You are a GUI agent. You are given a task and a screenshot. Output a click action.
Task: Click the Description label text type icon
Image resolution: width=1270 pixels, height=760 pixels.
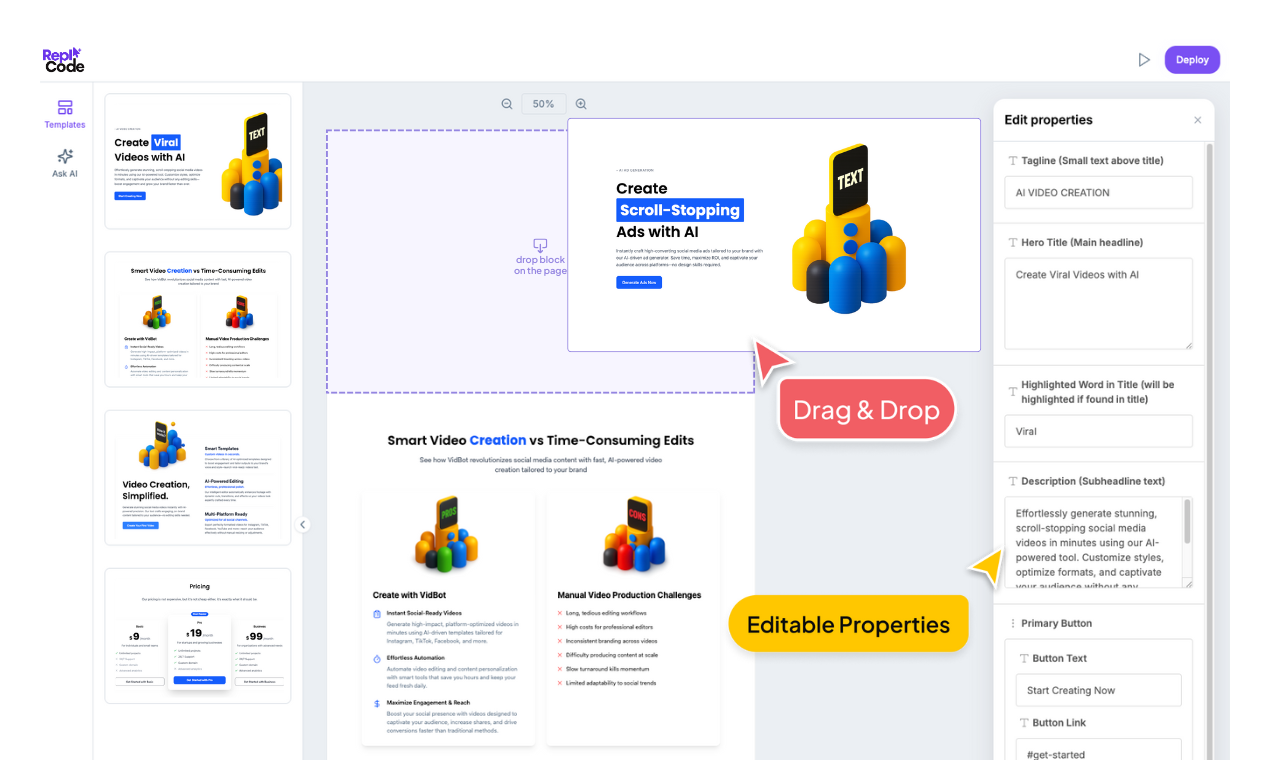[1012, 481]
